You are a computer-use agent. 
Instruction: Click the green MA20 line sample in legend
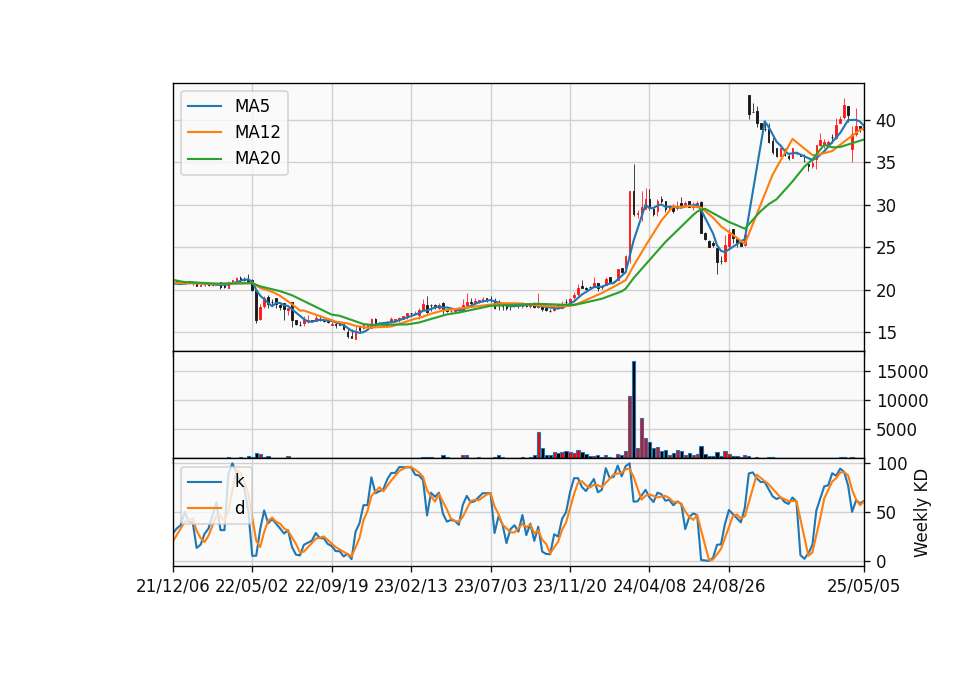204,158
